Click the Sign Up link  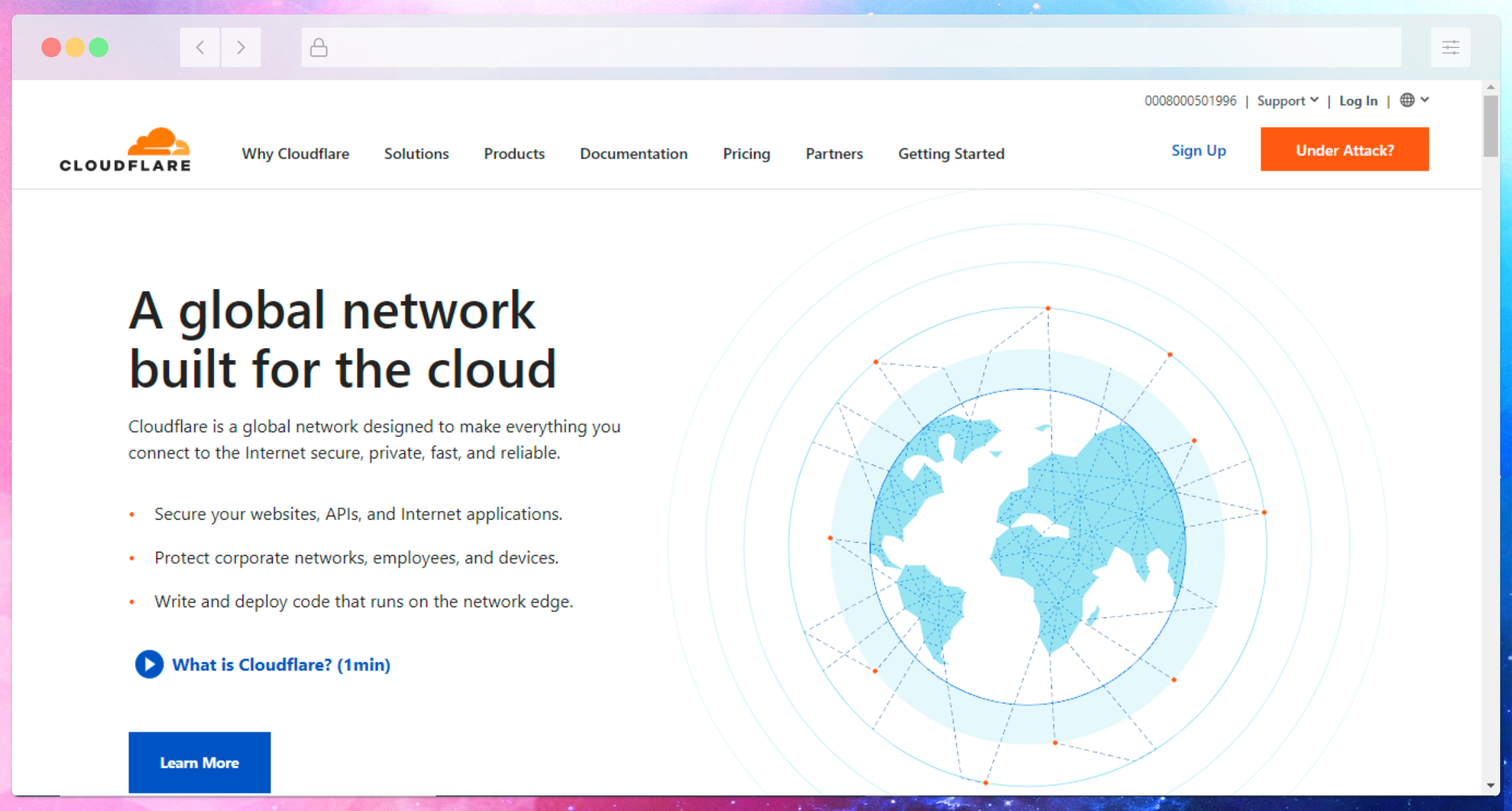[1198, 151]
